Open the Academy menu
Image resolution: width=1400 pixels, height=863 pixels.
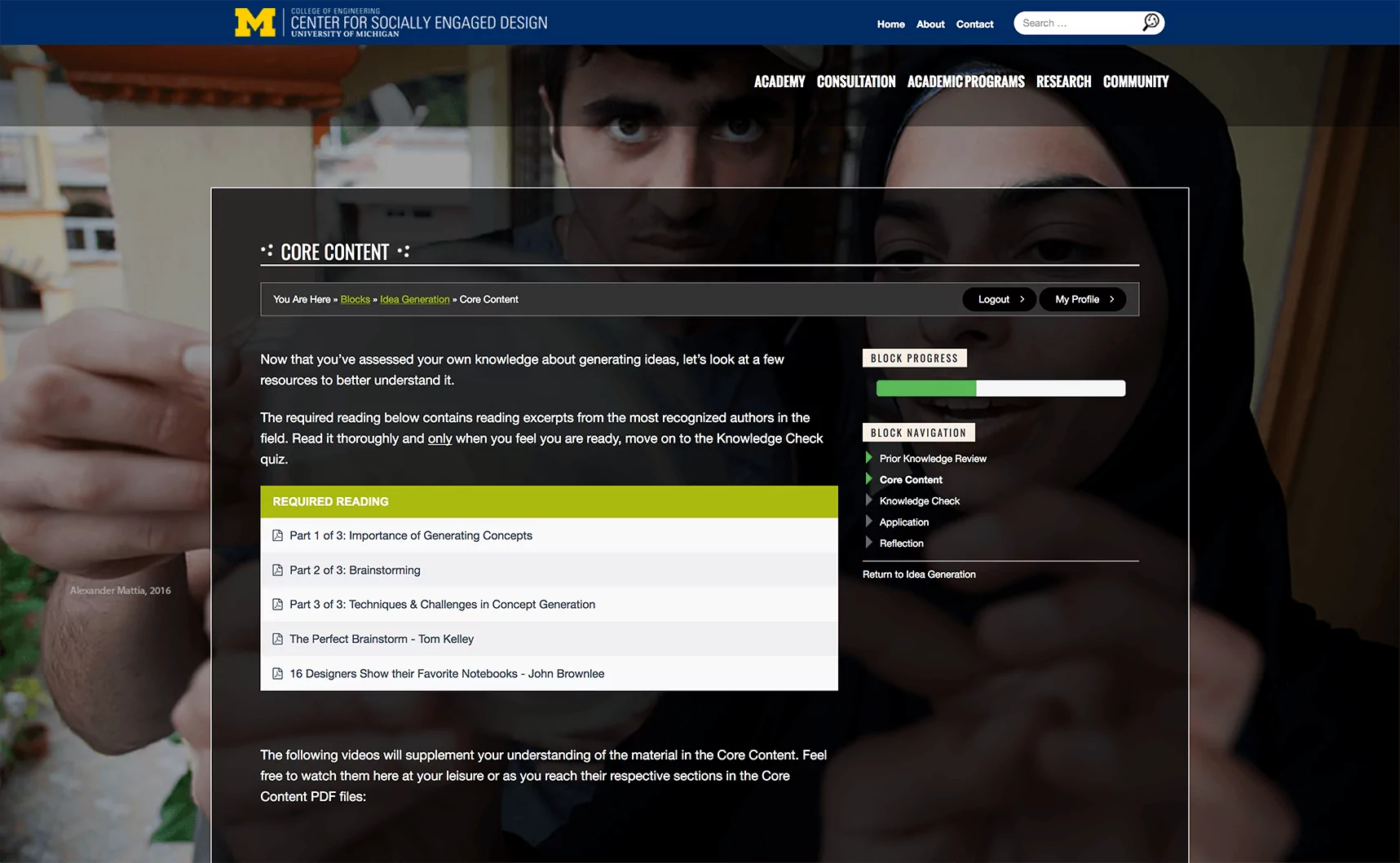[779, 81]
